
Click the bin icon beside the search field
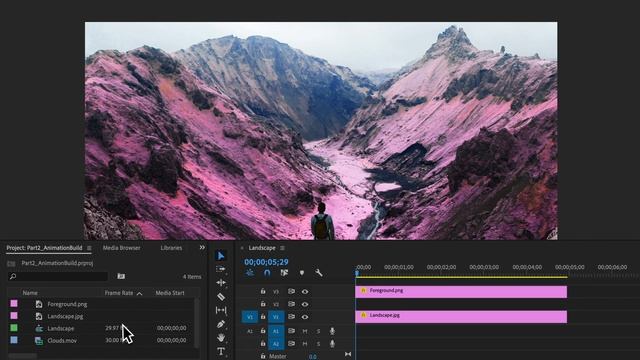coord(121,276)
